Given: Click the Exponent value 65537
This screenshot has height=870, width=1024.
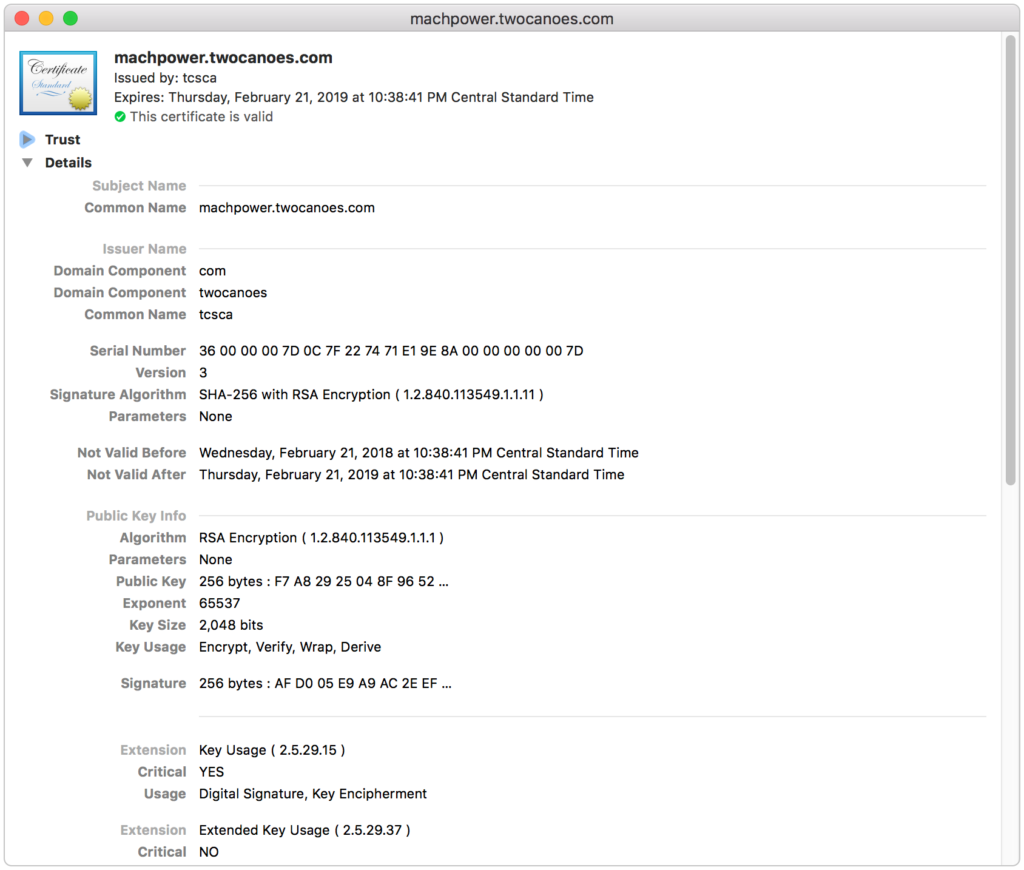Looking at the screenshot, I should [x=219, y=604].
